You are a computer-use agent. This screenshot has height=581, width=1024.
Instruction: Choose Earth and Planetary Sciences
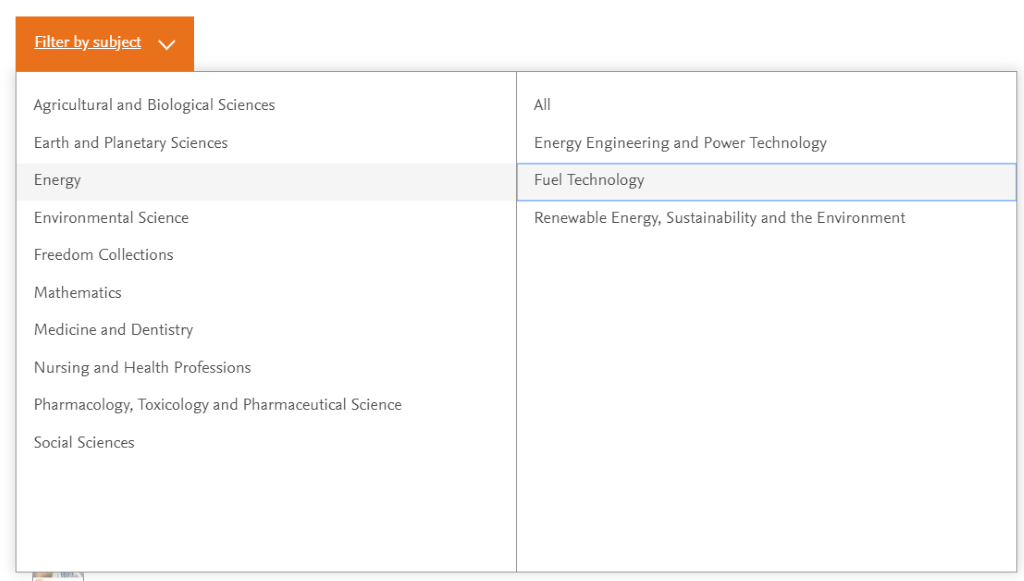pyautogui.click(x=266, y=143)
